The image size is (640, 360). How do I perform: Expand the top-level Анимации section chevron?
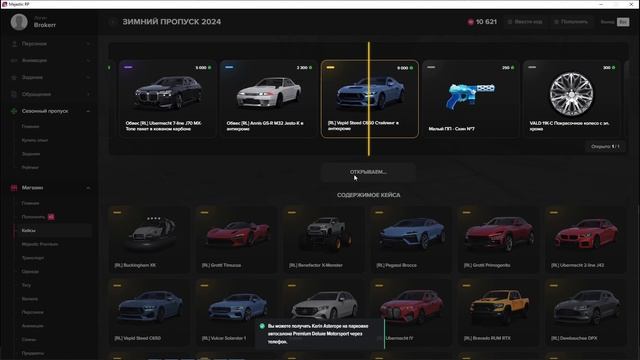[x=88, y=60]
